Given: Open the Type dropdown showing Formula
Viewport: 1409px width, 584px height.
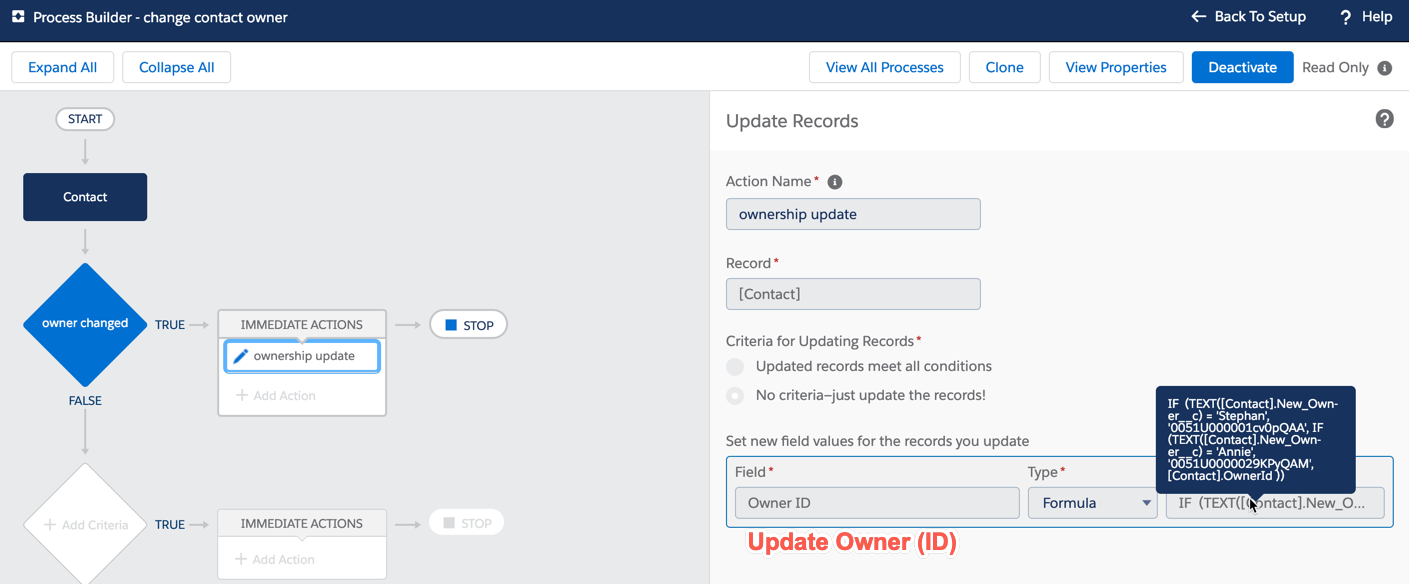Looking at the screenshot, I should point(1092,503).
